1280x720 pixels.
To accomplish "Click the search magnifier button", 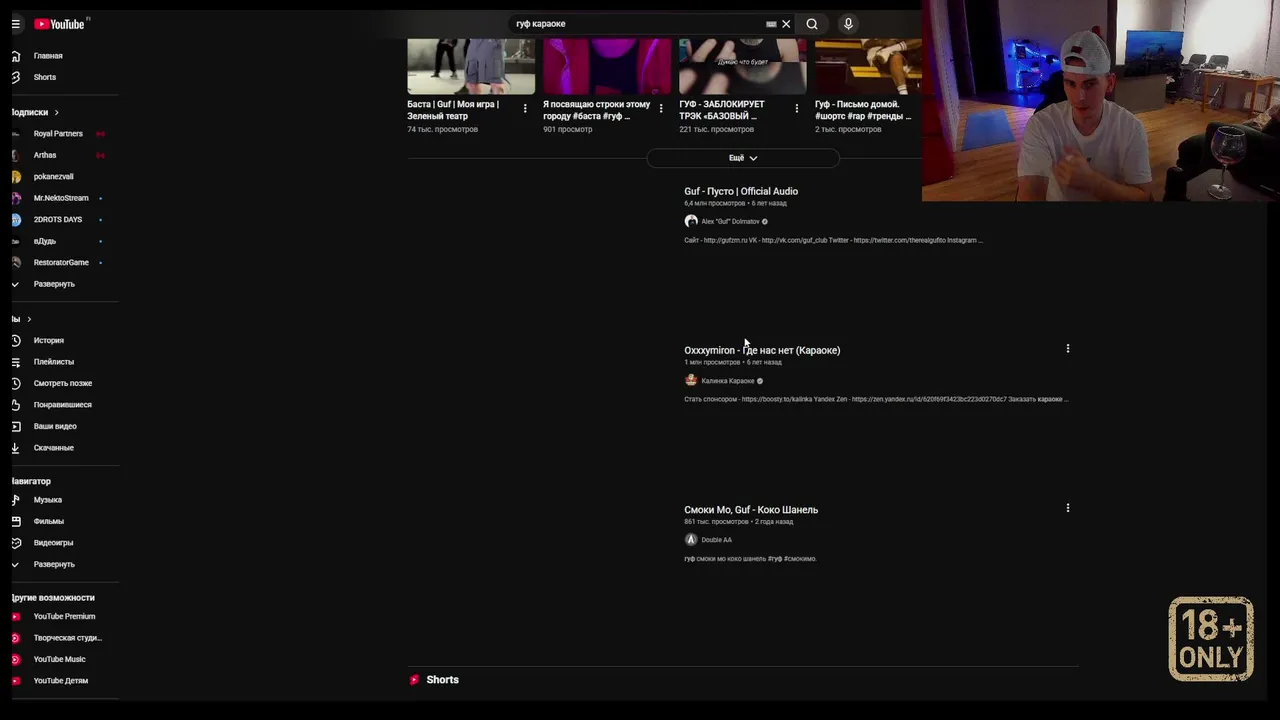I will (812, 24).
